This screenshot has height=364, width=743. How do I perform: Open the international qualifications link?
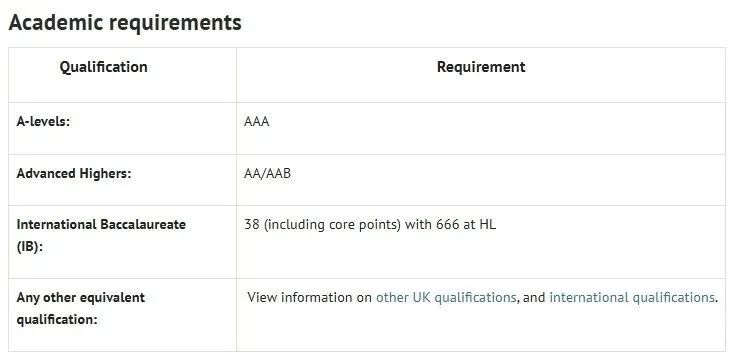coord(632,298)
